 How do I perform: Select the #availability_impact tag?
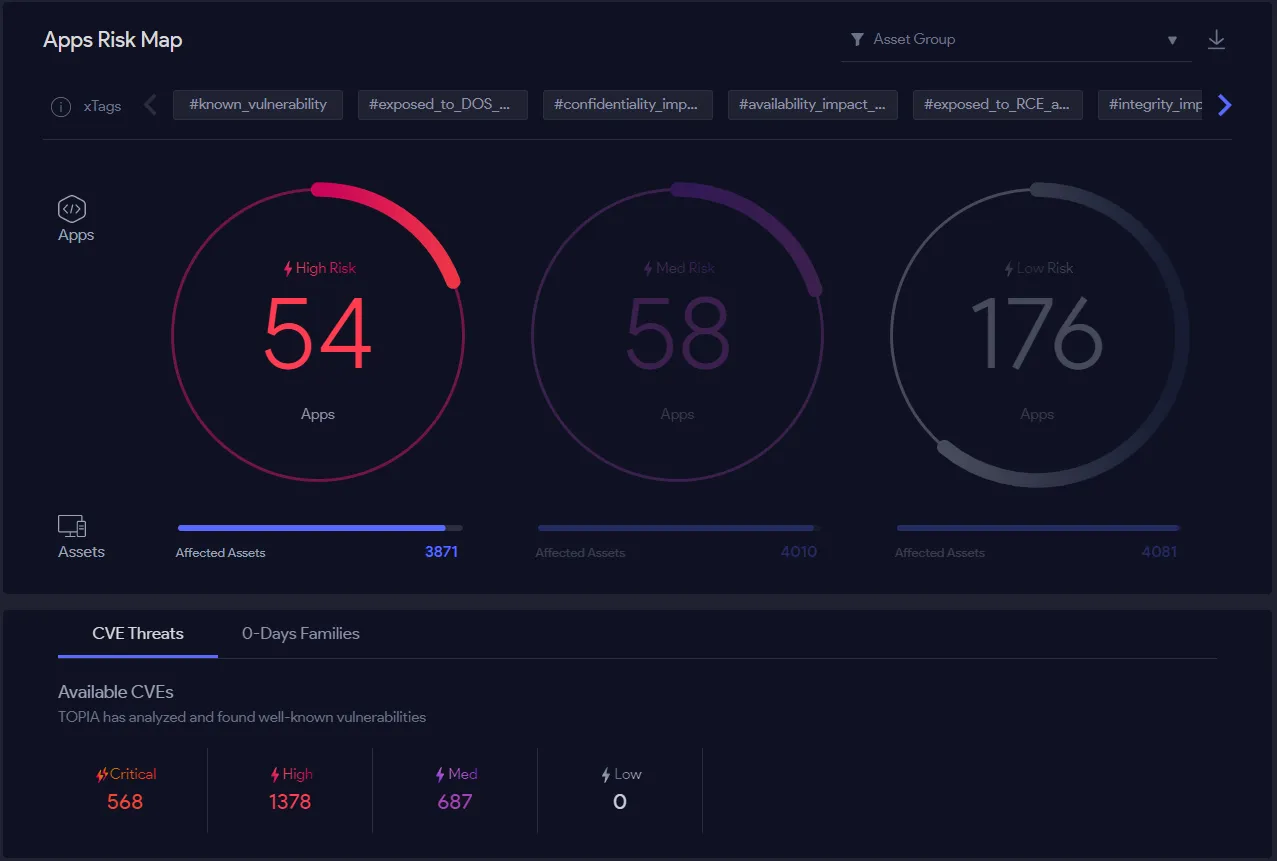(x=812, y=105)
